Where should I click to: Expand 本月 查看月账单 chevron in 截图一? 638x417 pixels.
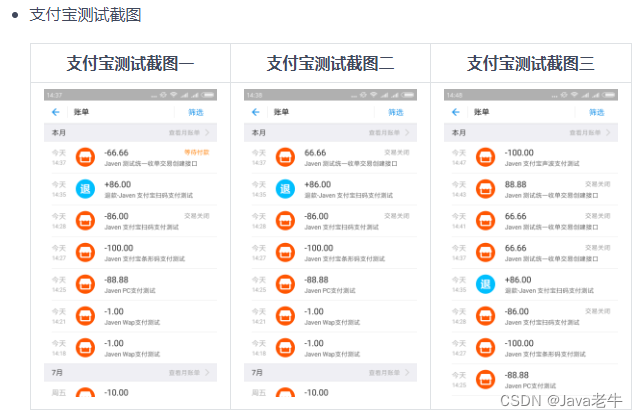click(x=208, y=133)
